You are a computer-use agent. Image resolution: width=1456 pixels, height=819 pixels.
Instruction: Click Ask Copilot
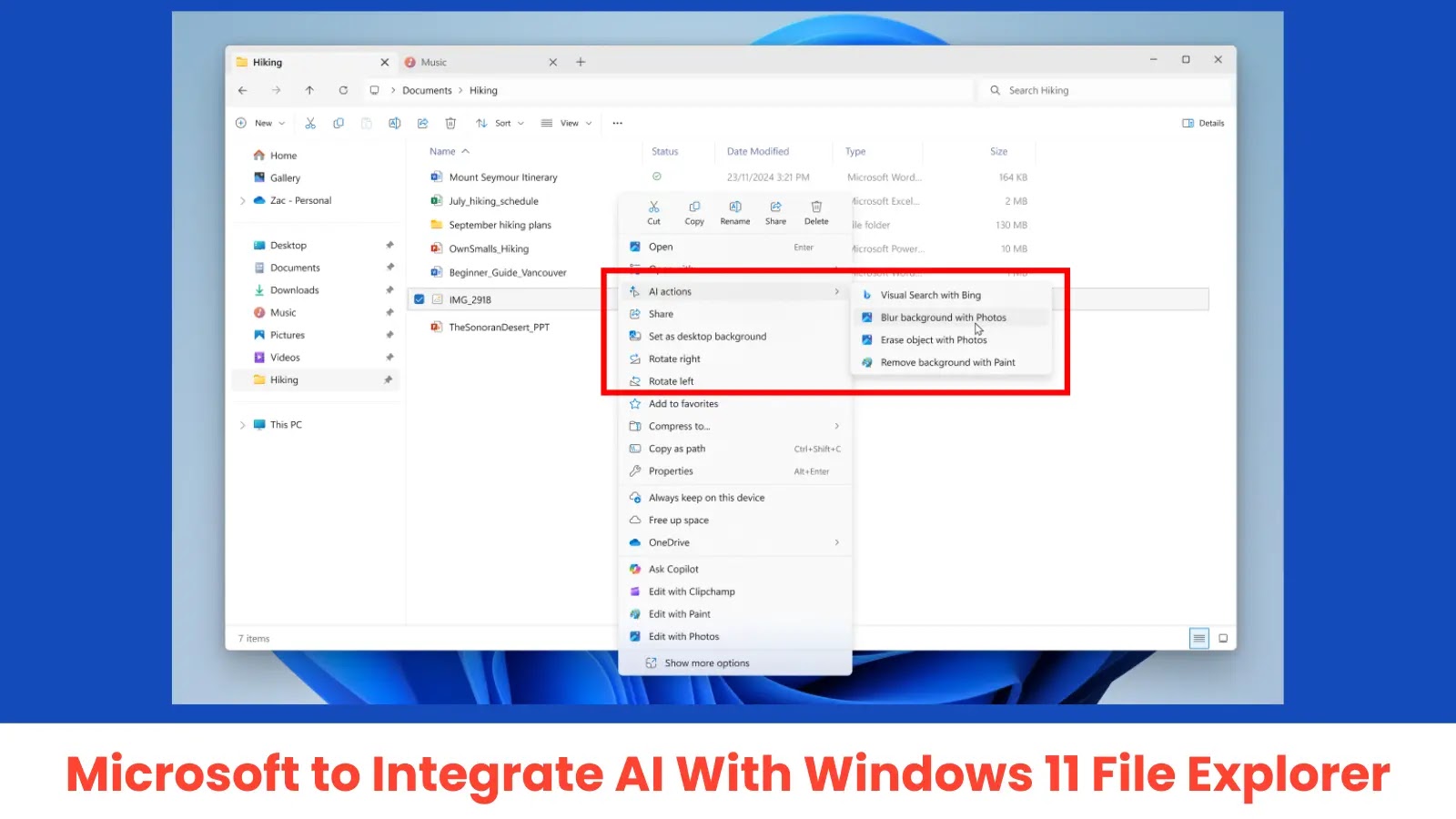tap(734, 570)
